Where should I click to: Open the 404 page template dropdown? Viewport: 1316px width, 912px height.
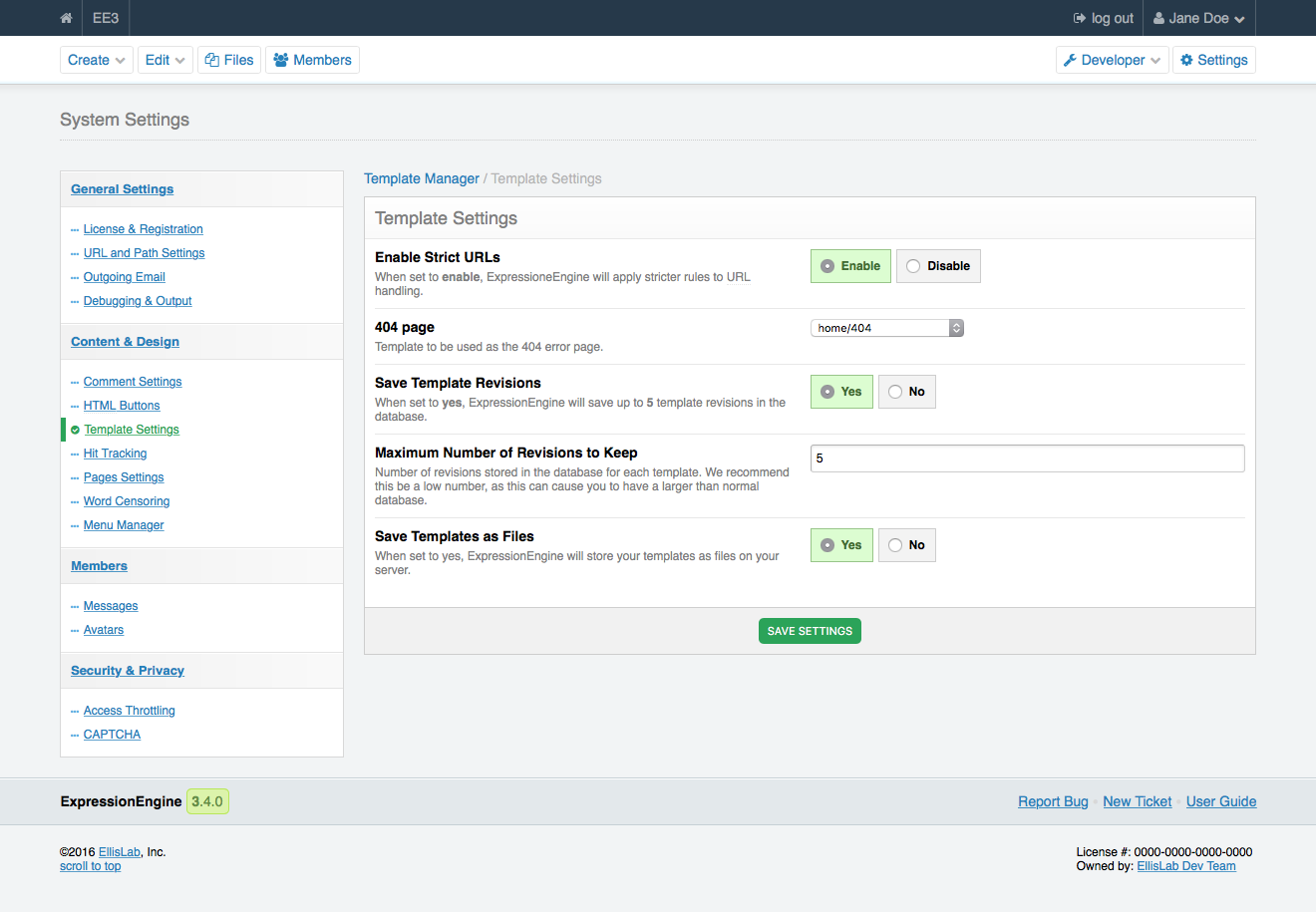886,328
